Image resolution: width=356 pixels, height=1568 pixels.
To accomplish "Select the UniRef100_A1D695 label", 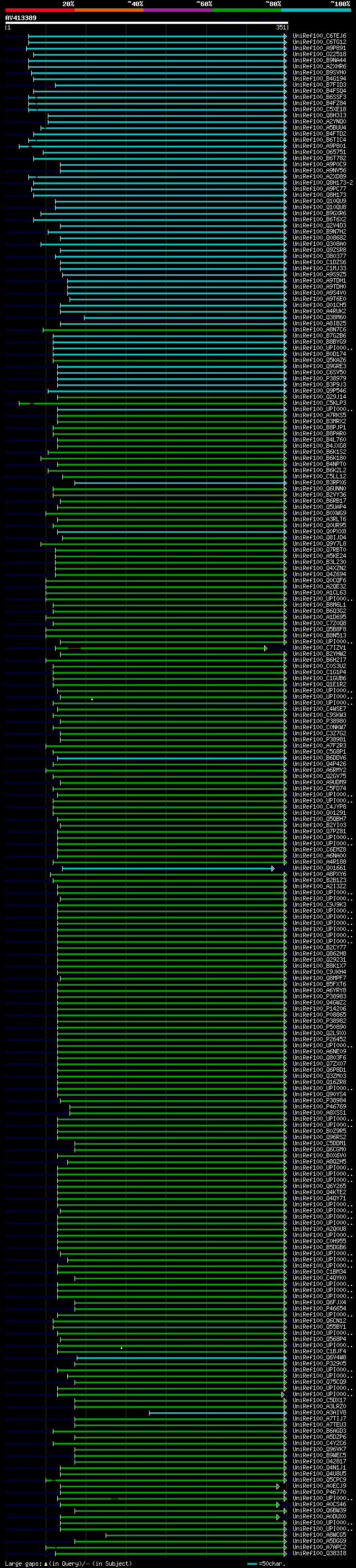I will pos(319,617).
